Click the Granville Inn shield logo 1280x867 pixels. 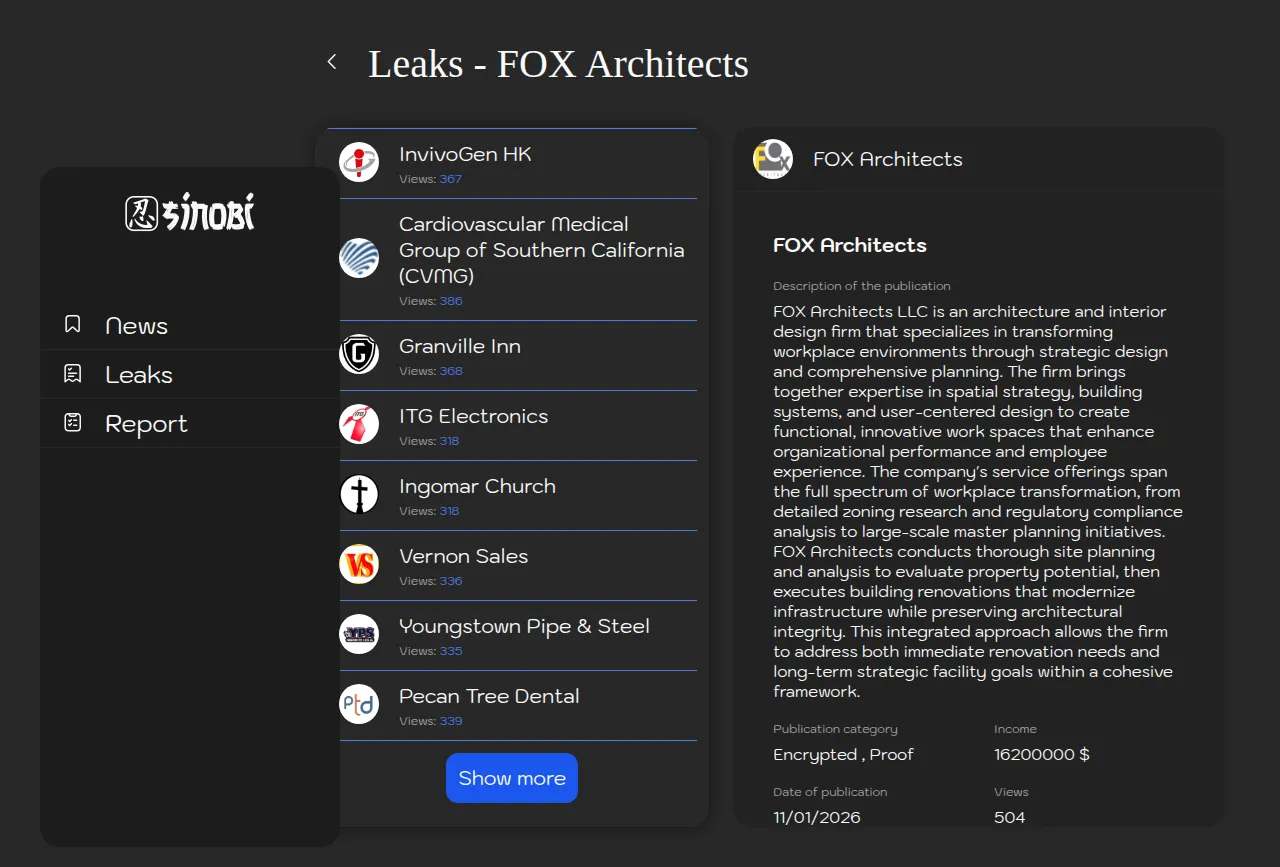359,354
